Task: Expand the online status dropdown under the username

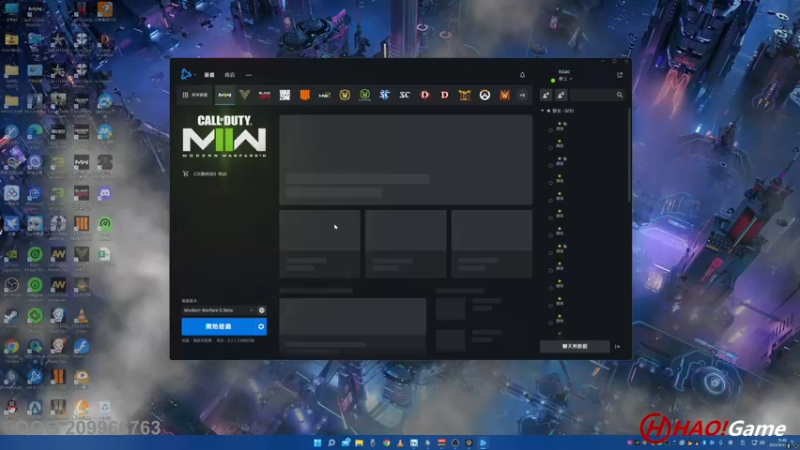Action: coord(565,79)
